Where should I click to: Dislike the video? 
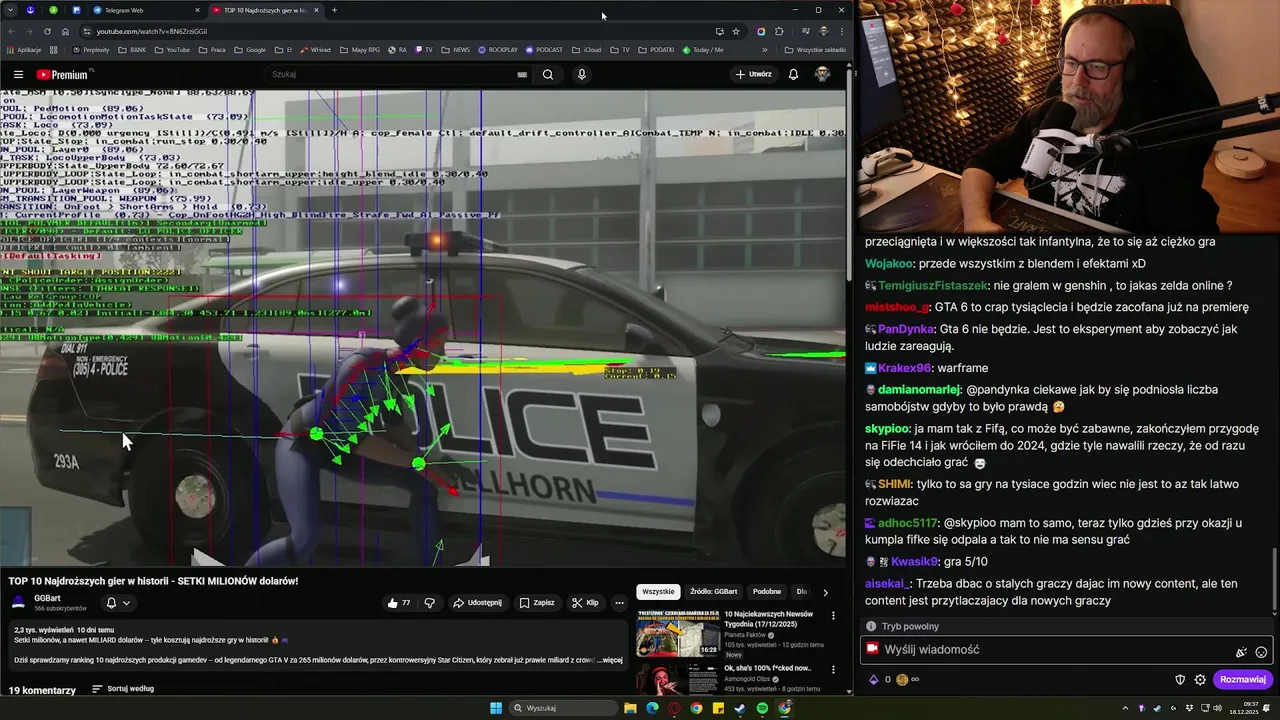(x=429, y=603)
